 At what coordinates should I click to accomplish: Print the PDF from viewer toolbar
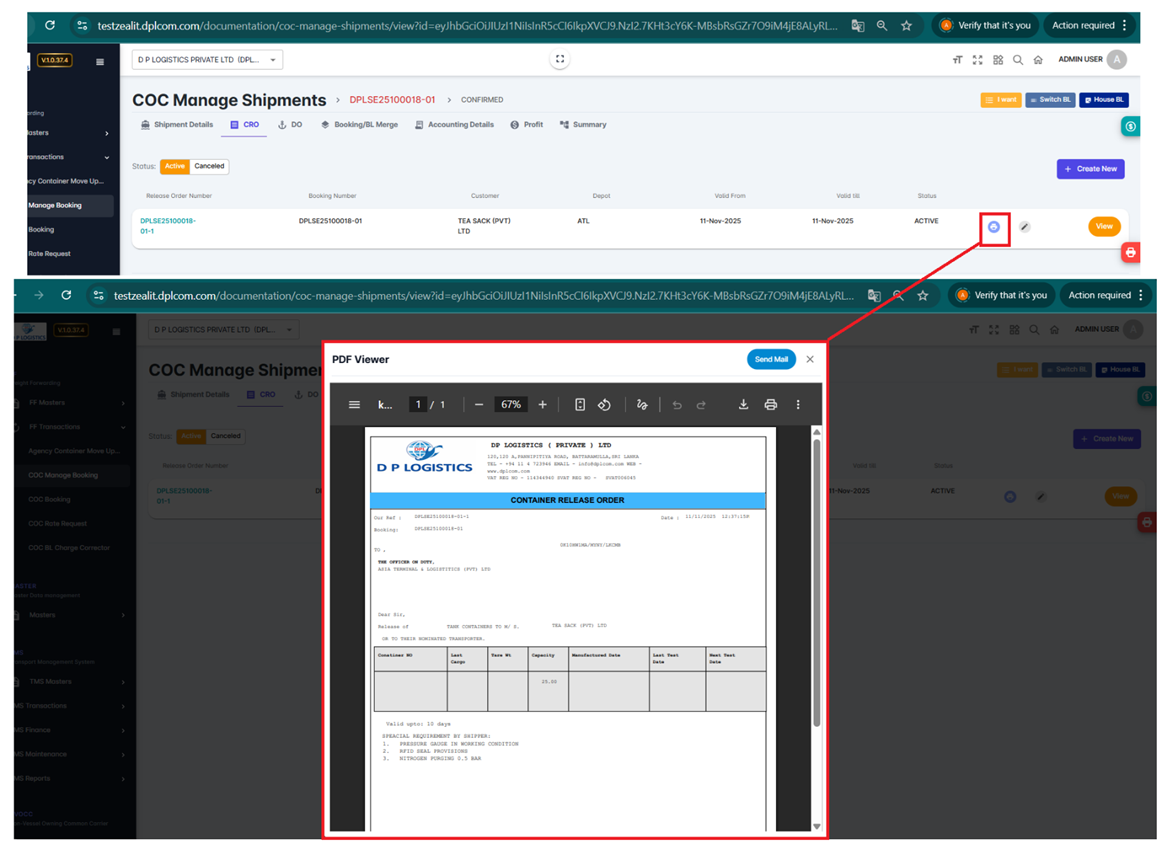[x=770, y=405]
